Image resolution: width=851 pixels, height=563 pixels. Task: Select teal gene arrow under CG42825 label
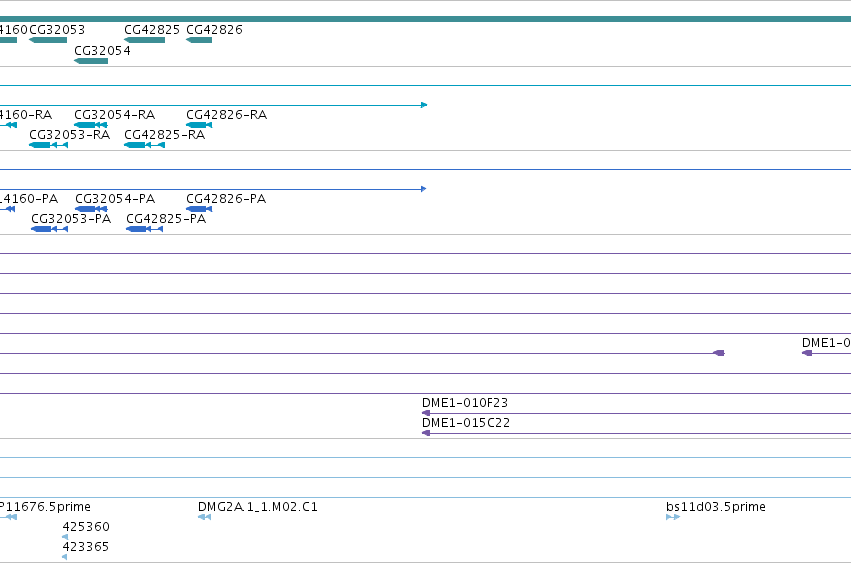click(x=144, y=40)
